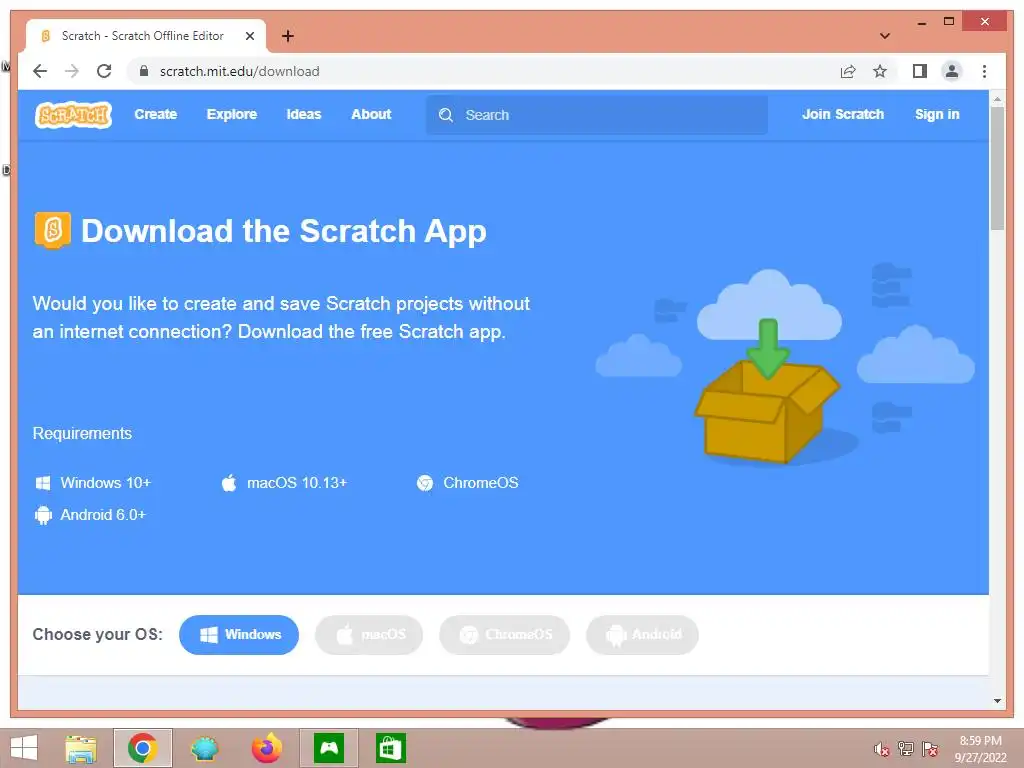The image size is (1024, 768).
Task: Open the Create menu item
Action: pyautogui.click(x=155, y=114)
